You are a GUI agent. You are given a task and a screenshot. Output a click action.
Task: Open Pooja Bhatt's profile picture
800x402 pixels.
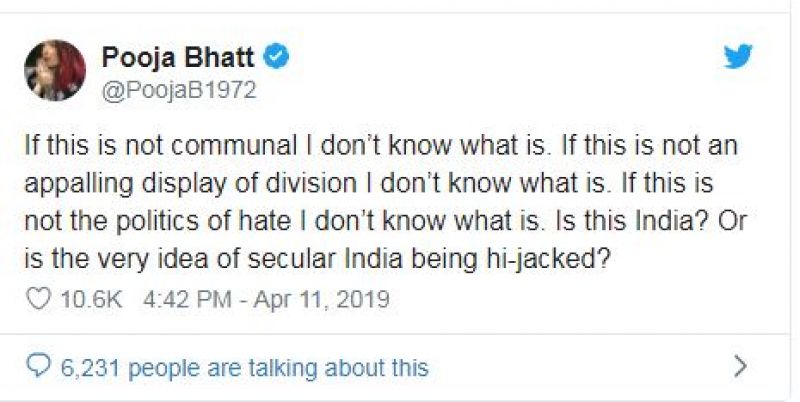point(55,70)
